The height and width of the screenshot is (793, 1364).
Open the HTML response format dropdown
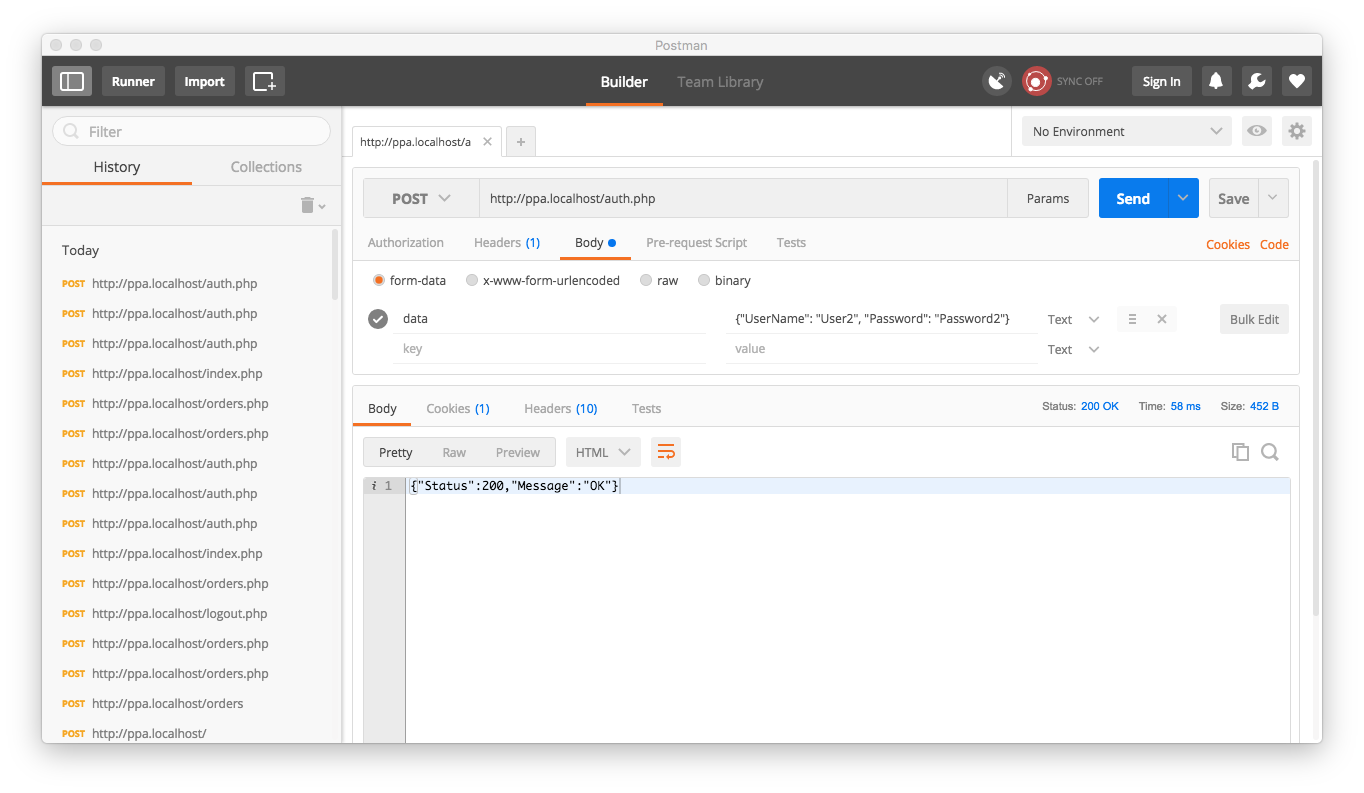tap(603, 452)
